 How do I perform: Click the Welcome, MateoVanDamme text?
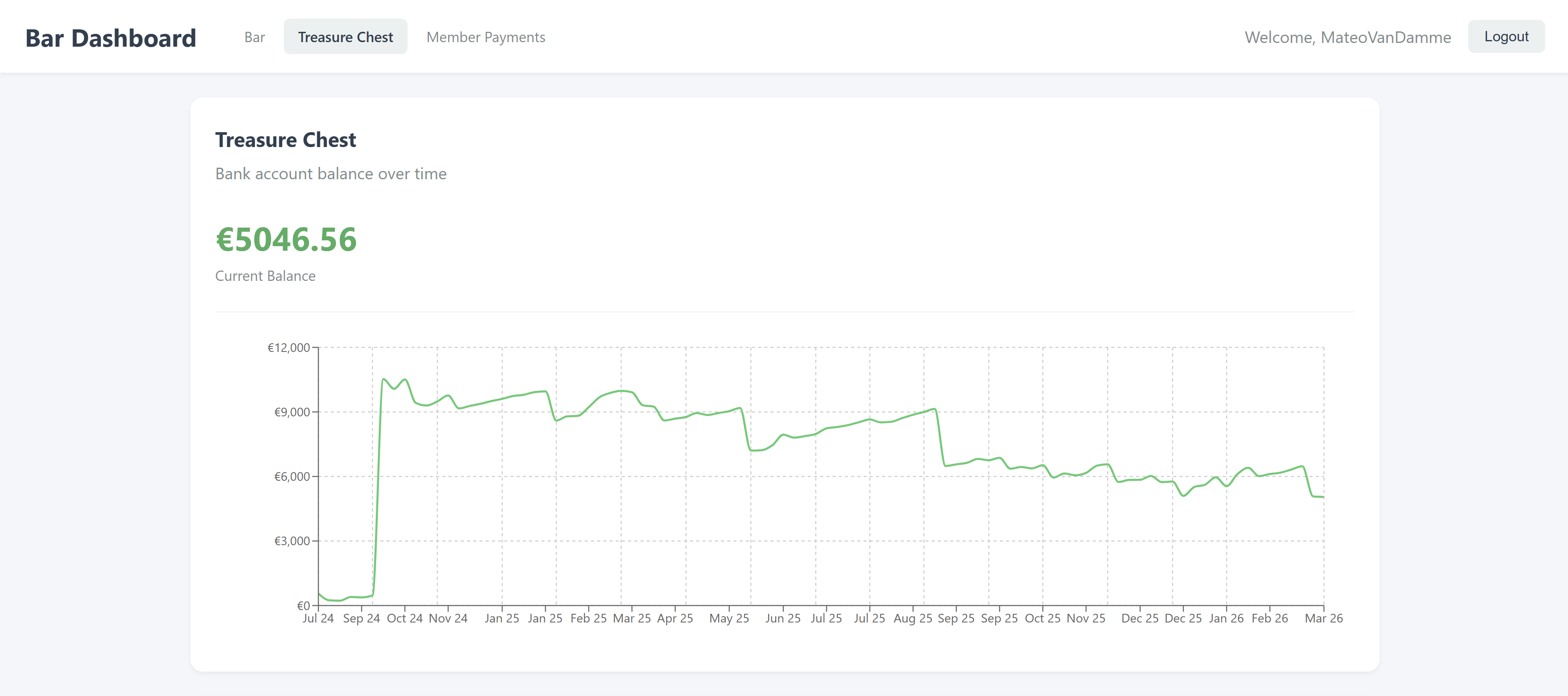[x=1347, y=37]
